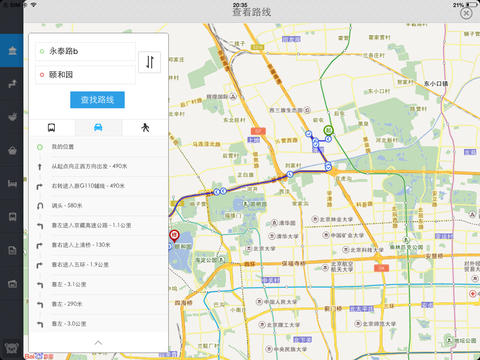Open the route directions icon in the sidebar

(x=12, y=84)
